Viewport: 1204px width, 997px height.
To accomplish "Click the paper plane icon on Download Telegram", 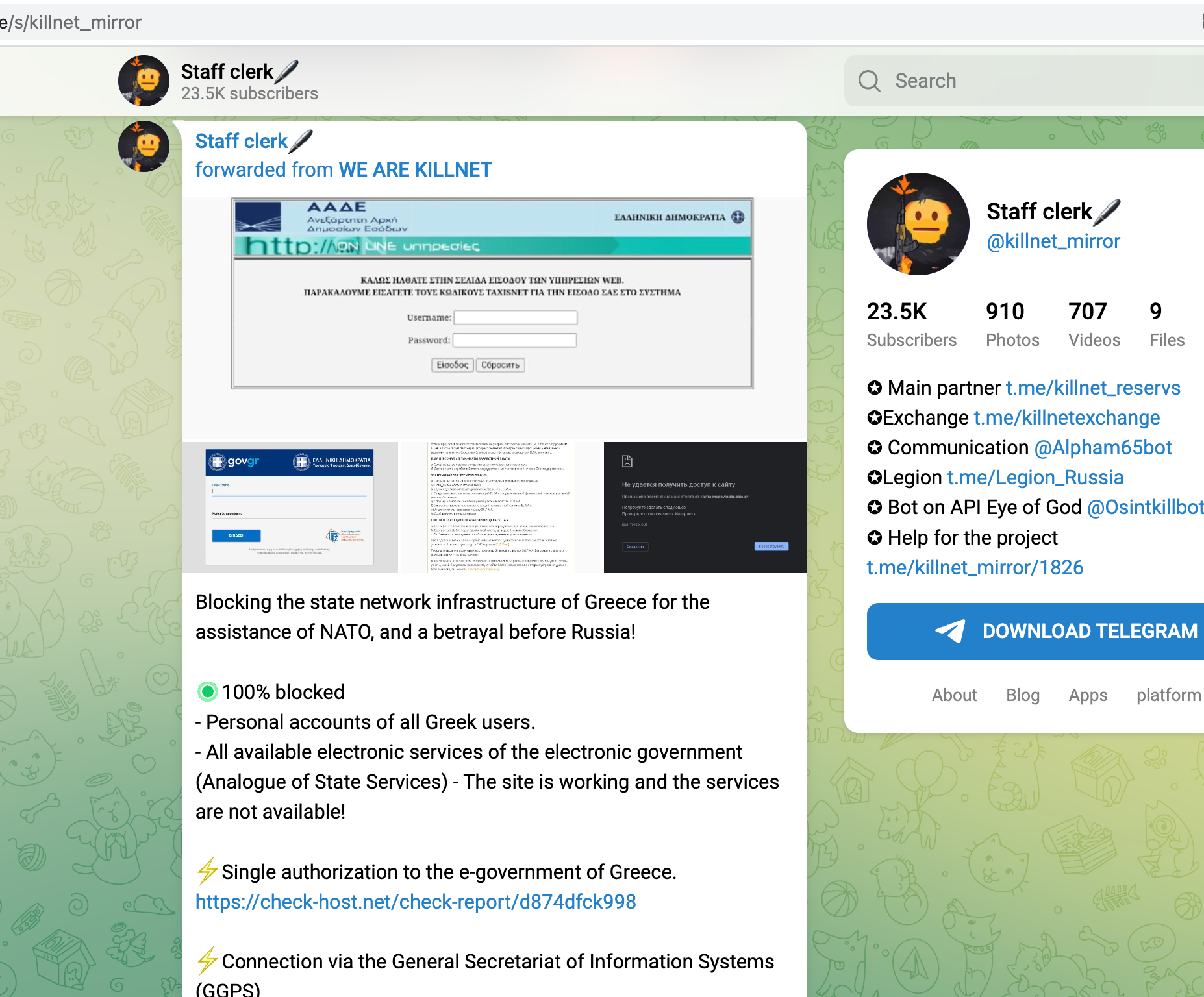I will point(949,631).
